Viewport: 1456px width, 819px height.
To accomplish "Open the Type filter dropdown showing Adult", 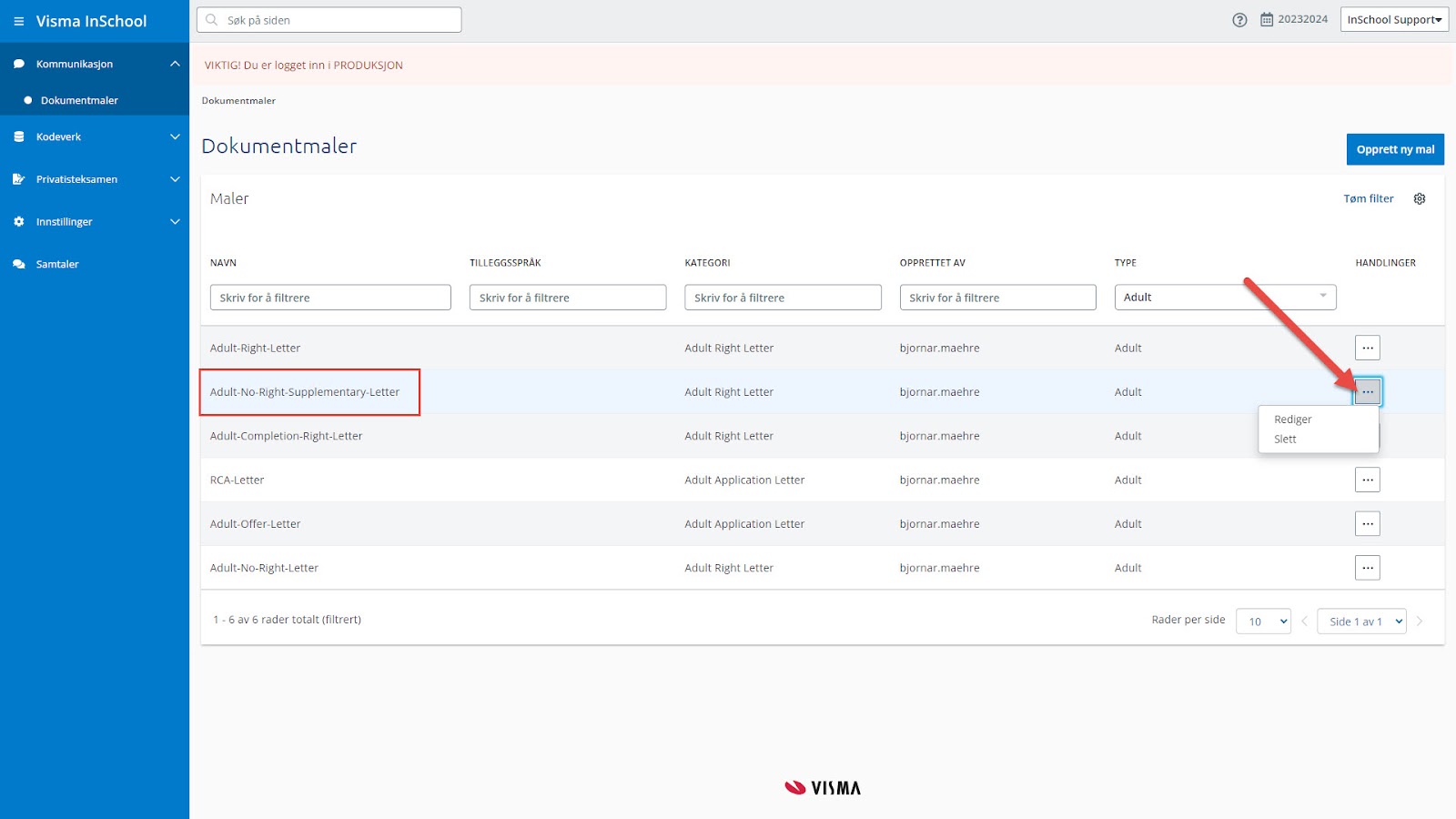I will (x=1225, y=298).
